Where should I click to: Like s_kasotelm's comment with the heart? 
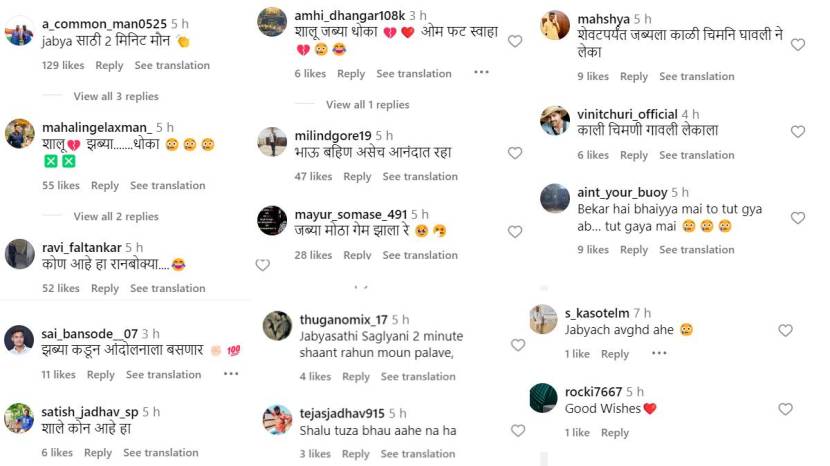785,330
